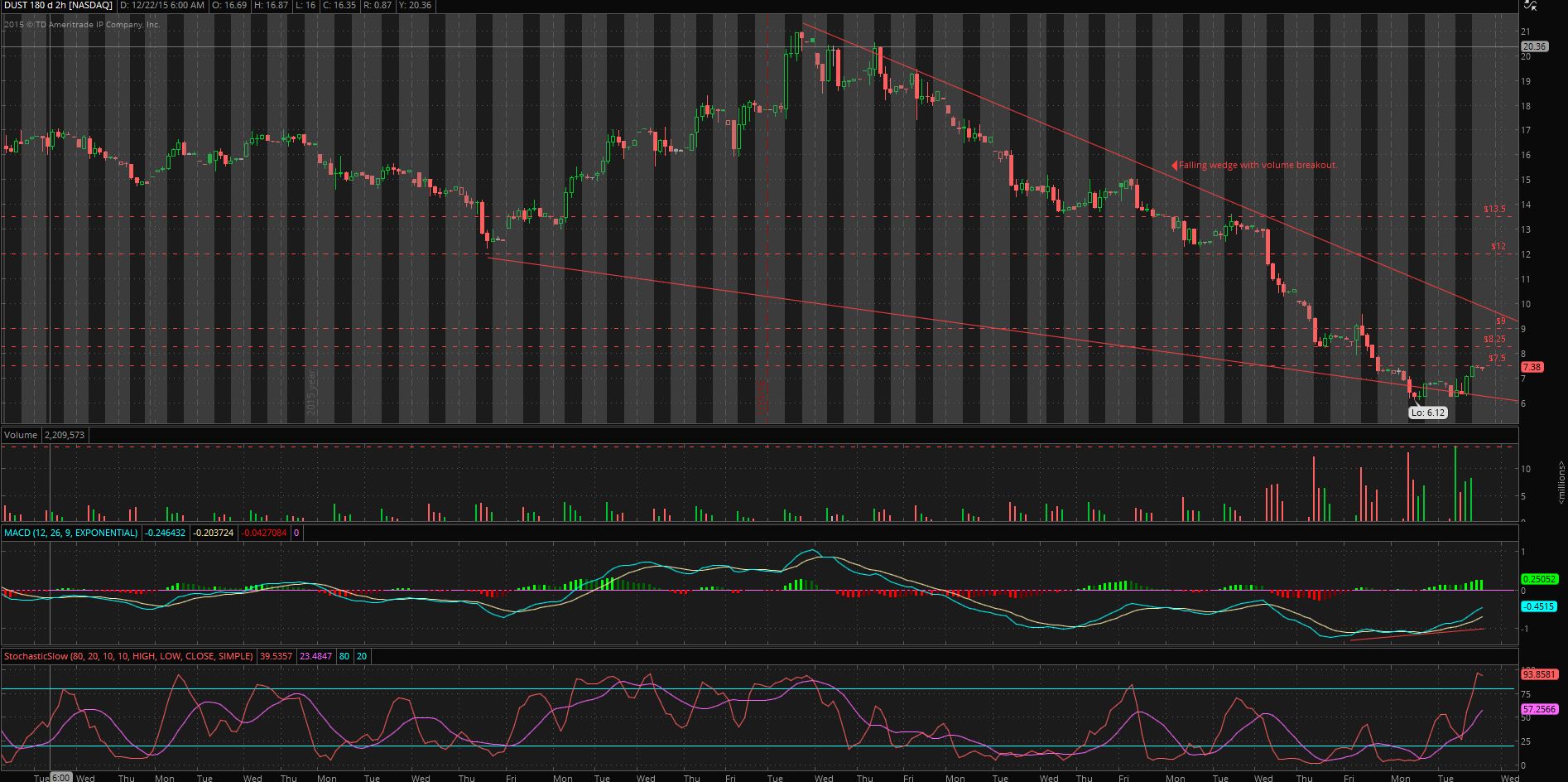Click the 6:00 time axis bubble
Viewport: 1568px width, 782px height.
[60, 778]
